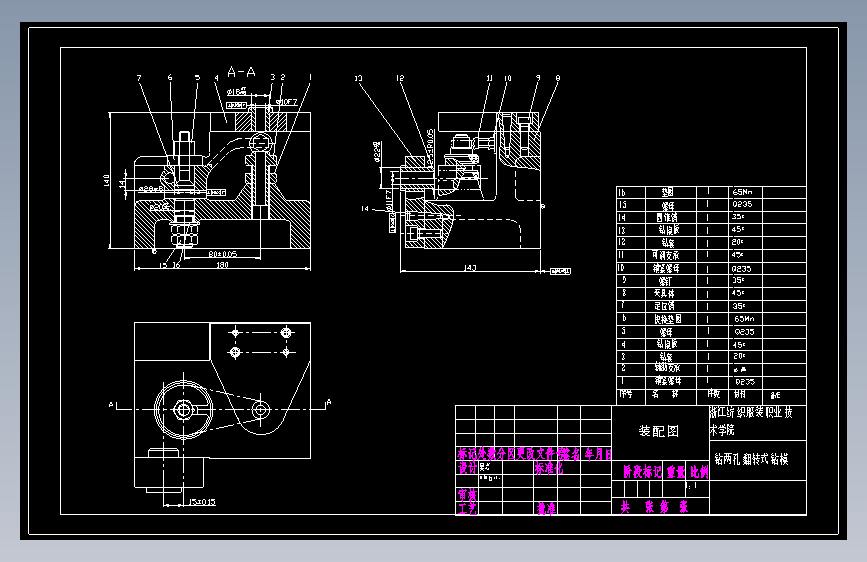Select the hexagonal nut center in plan view

coord(182,410)
